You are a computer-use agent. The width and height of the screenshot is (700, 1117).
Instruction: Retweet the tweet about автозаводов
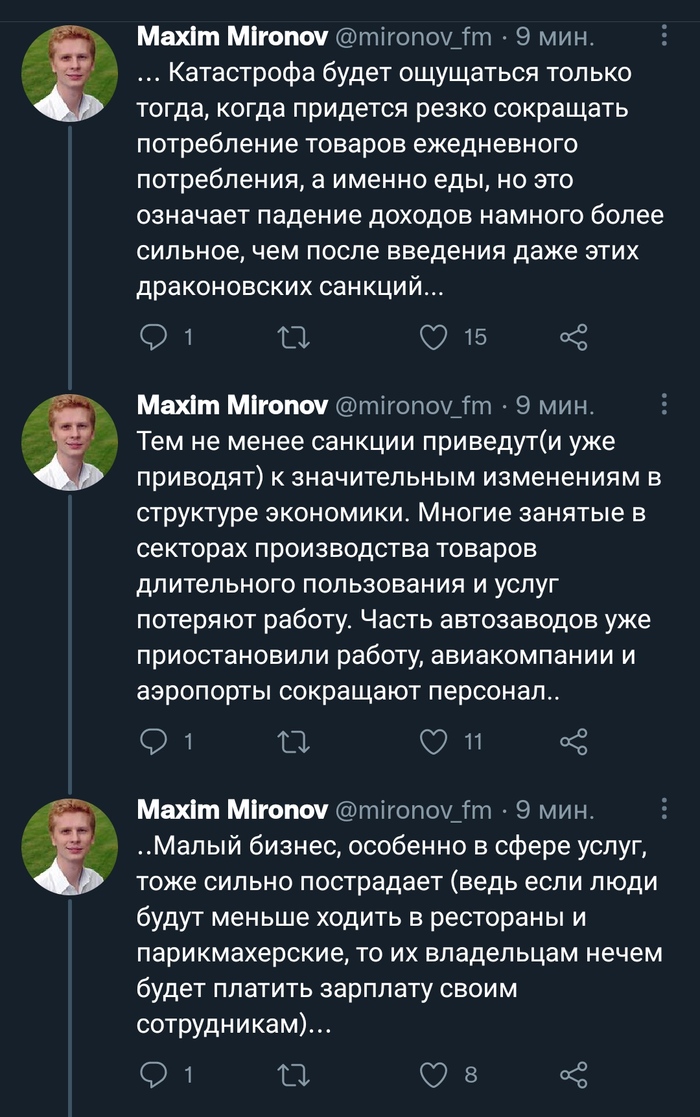293,741
